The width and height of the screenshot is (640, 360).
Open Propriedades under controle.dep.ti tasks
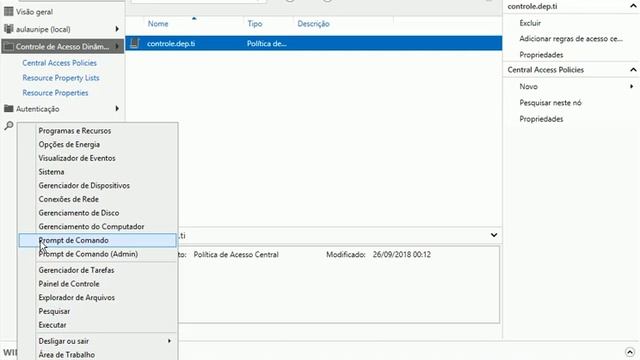coord(541,55)
